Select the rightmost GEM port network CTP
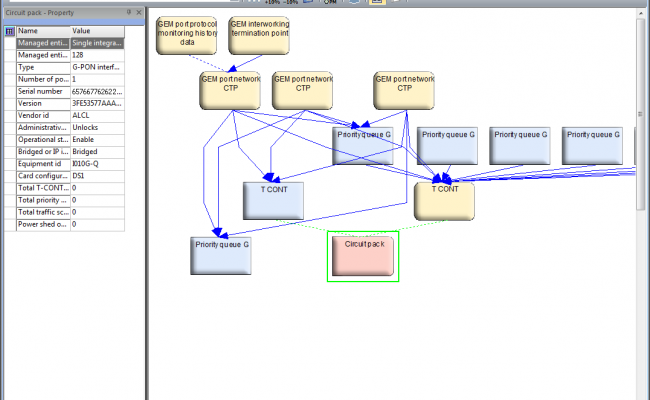This screenshot has width=650, height=400. click(404, 89)
